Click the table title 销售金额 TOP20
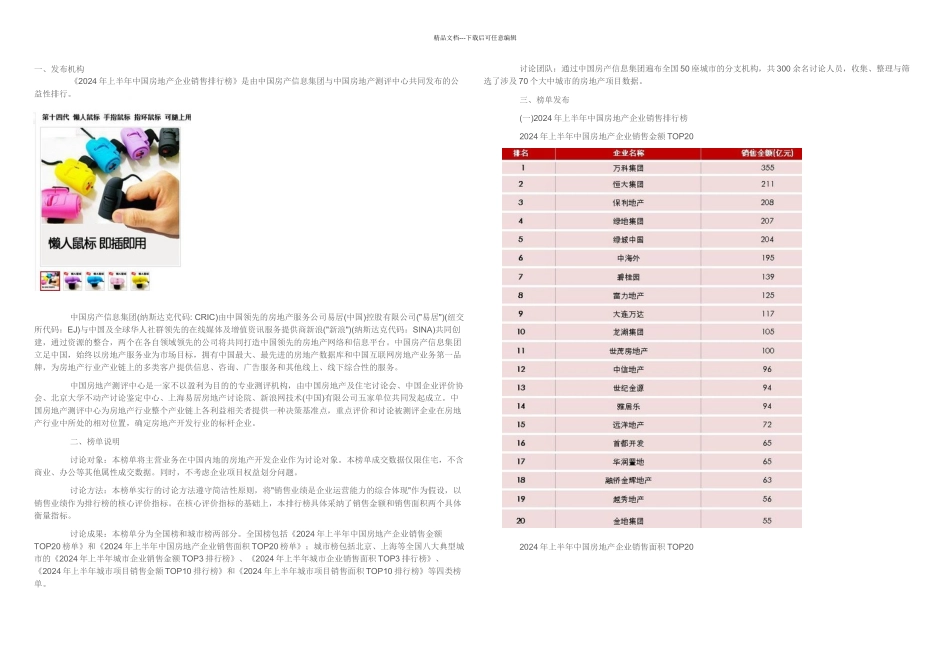 [x=606, y=136]
